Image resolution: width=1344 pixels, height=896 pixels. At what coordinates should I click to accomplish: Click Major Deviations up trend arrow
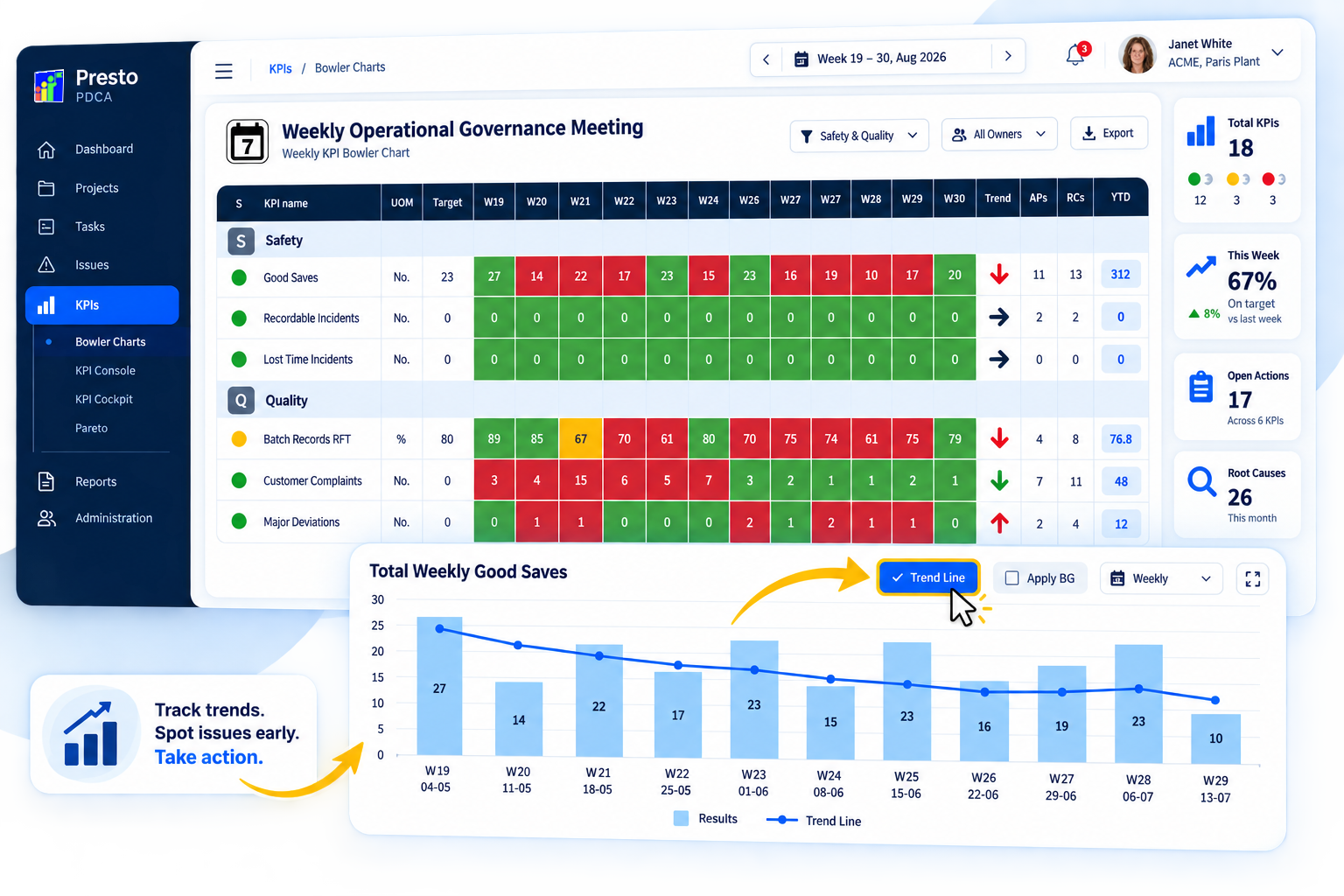point(999,522)
